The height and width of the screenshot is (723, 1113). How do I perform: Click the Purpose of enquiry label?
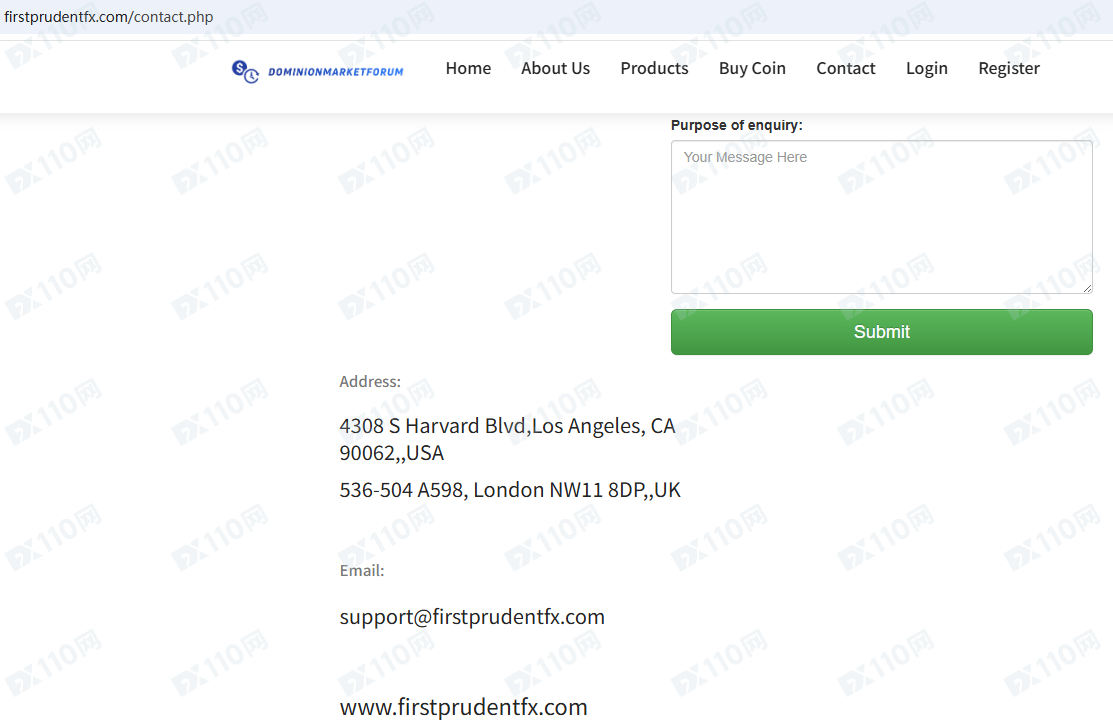coord(737,126)
